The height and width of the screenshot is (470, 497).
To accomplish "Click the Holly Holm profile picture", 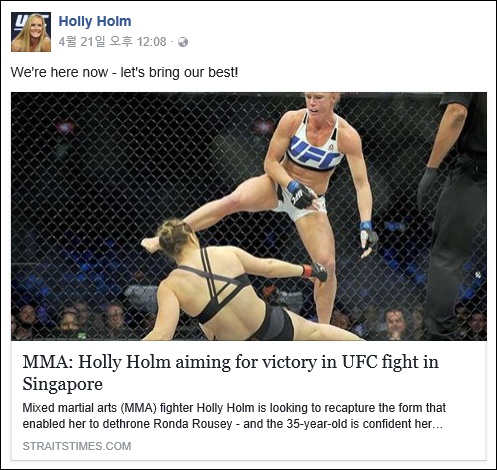I will tap(31, 32).
